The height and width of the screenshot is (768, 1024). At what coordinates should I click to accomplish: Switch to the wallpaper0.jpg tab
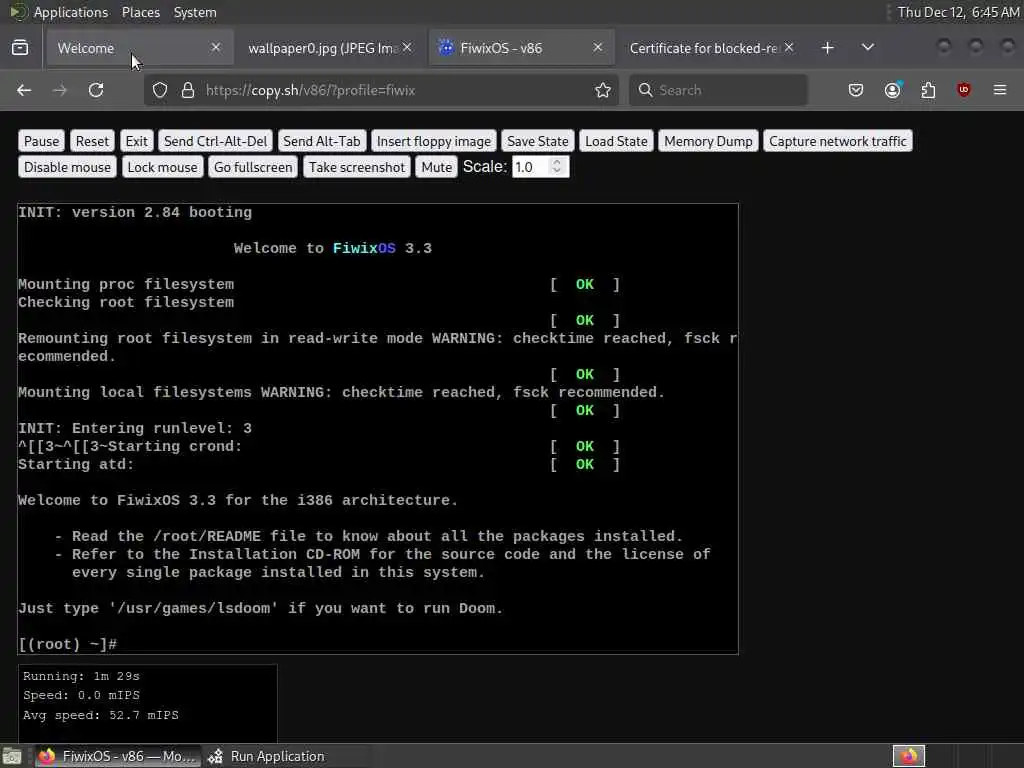330,48
